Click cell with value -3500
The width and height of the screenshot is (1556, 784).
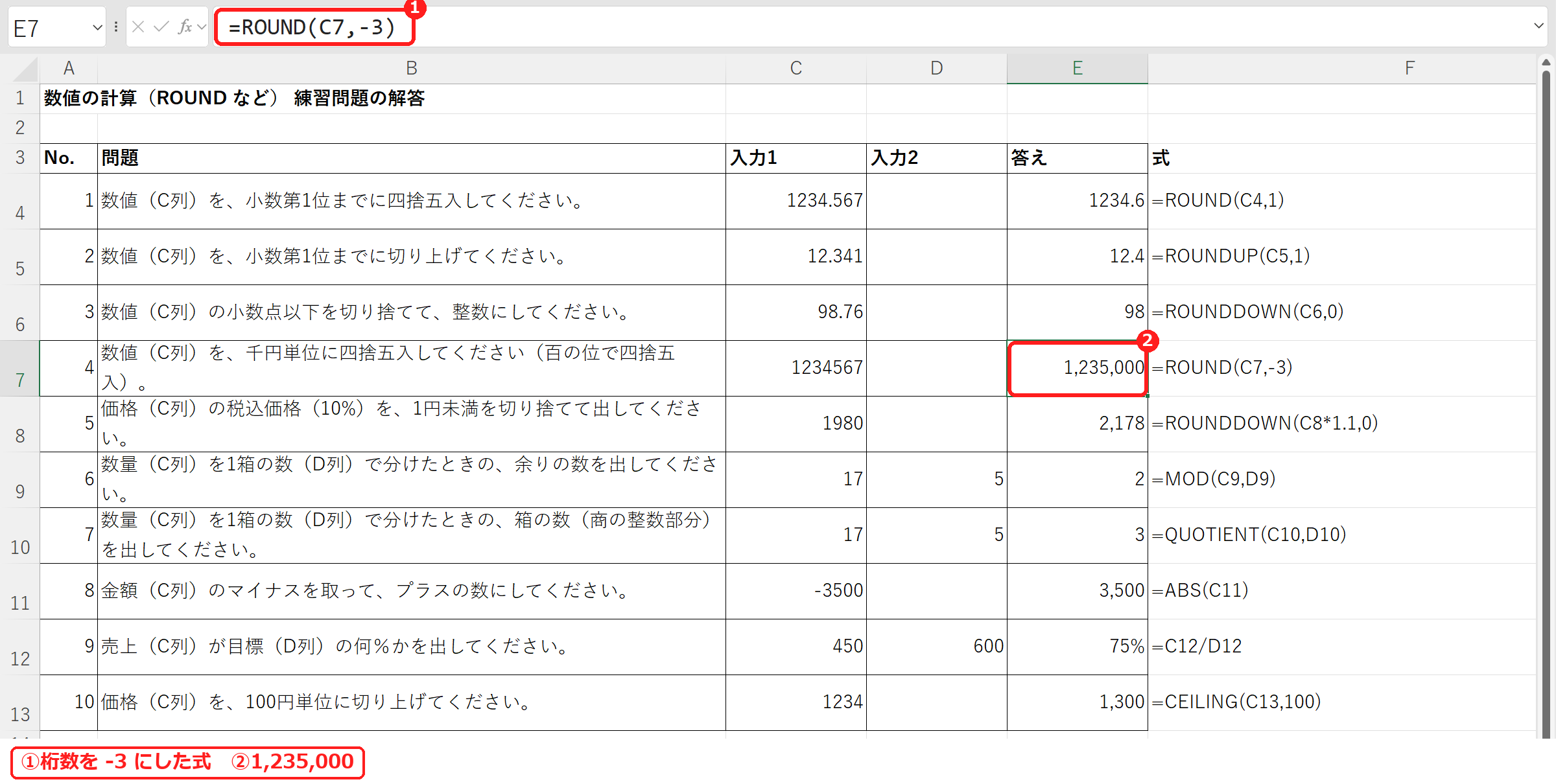point(796,591)
